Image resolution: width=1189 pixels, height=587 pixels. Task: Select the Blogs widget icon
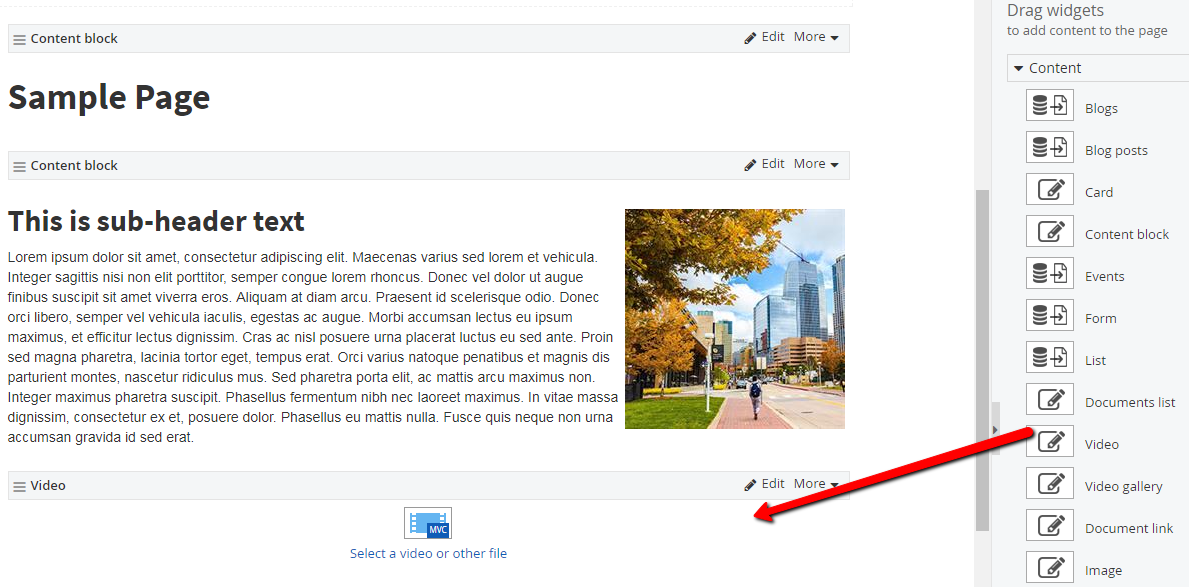tap(1049, 104)
